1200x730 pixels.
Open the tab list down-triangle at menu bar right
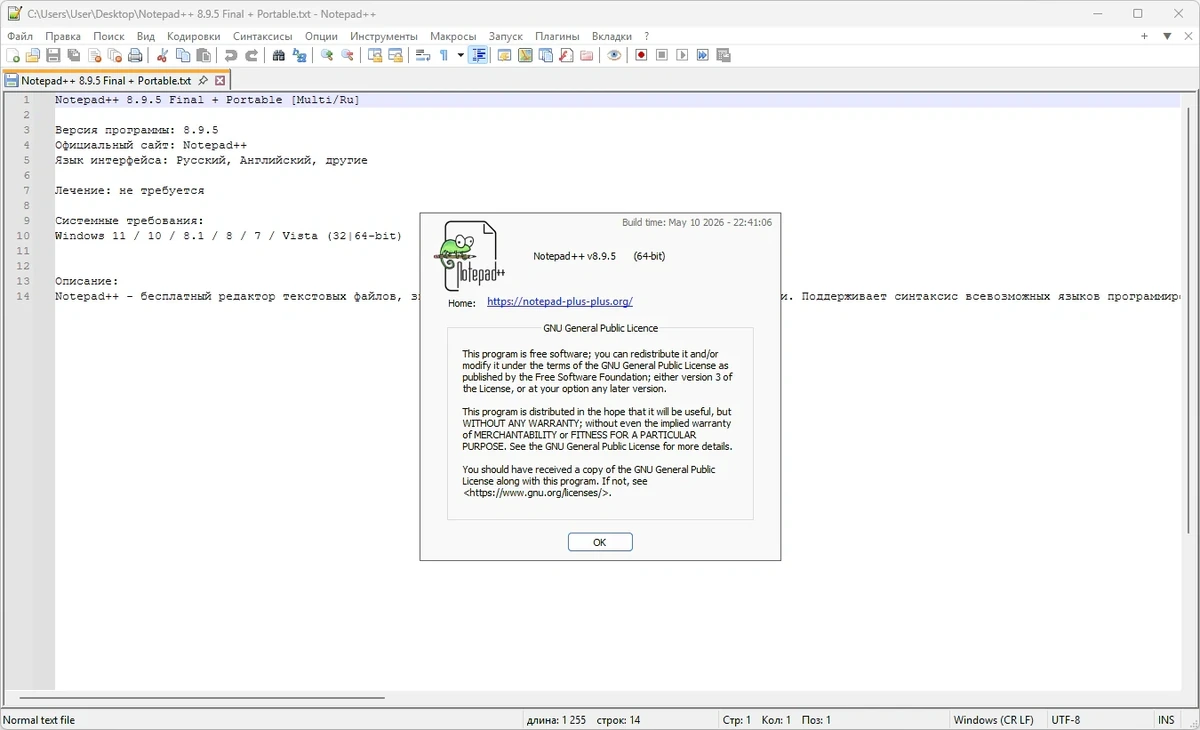point(1167,36)
